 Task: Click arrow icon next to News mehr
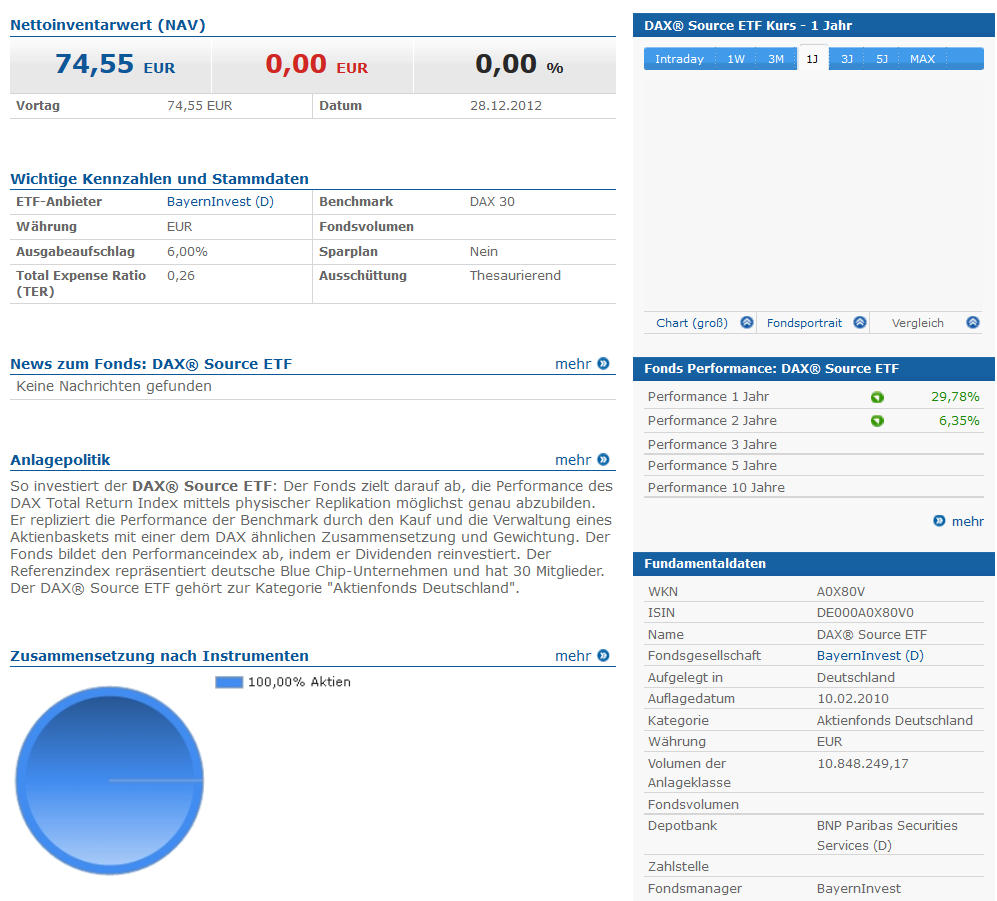603,364
